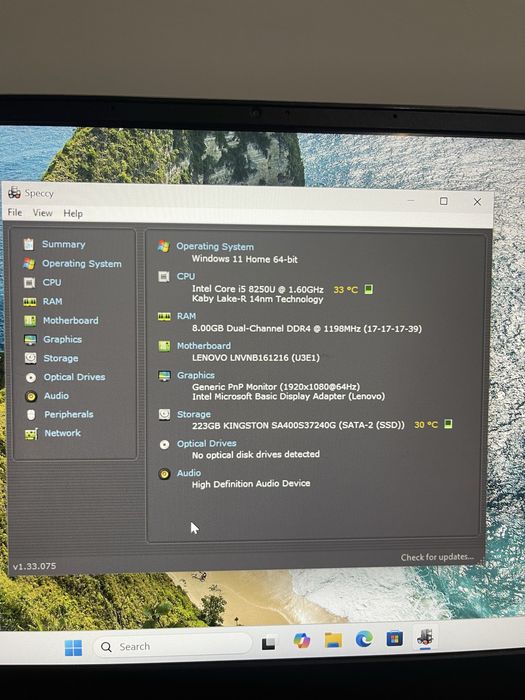Click board icon beside Motherboard heading in summary
Image resolution: width=525 pixels, height=700 pixels.
[x=164, y=346]
